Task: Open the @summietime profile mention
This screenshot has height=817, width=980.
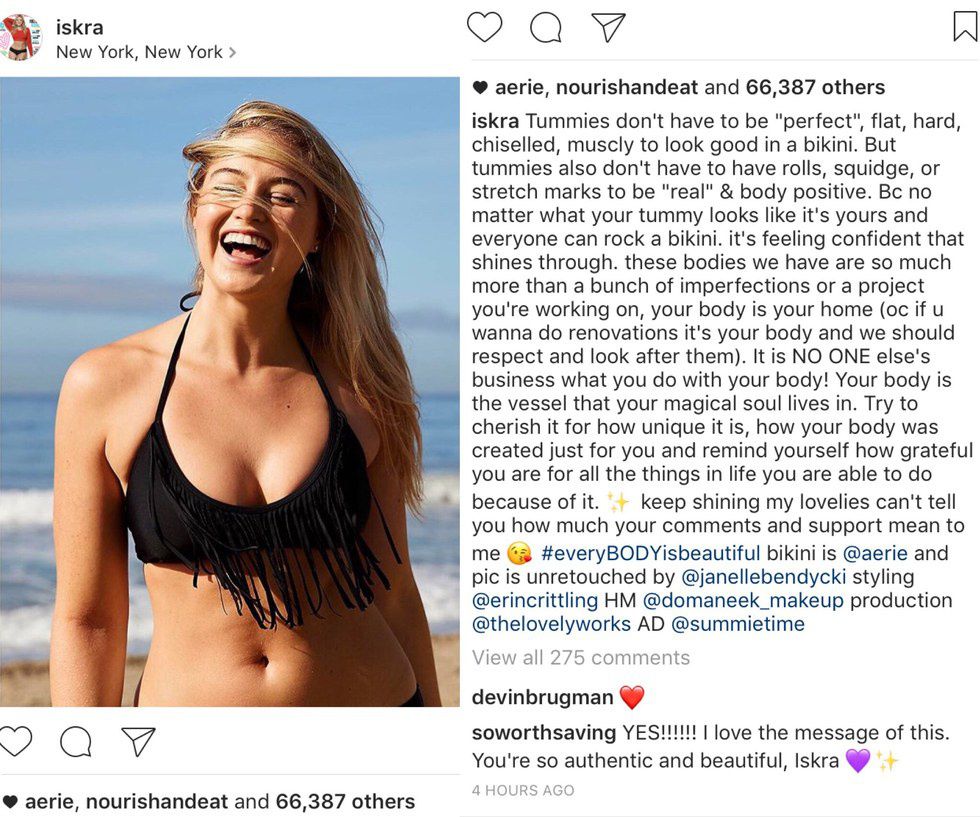Action: click(x=738, y=625)
